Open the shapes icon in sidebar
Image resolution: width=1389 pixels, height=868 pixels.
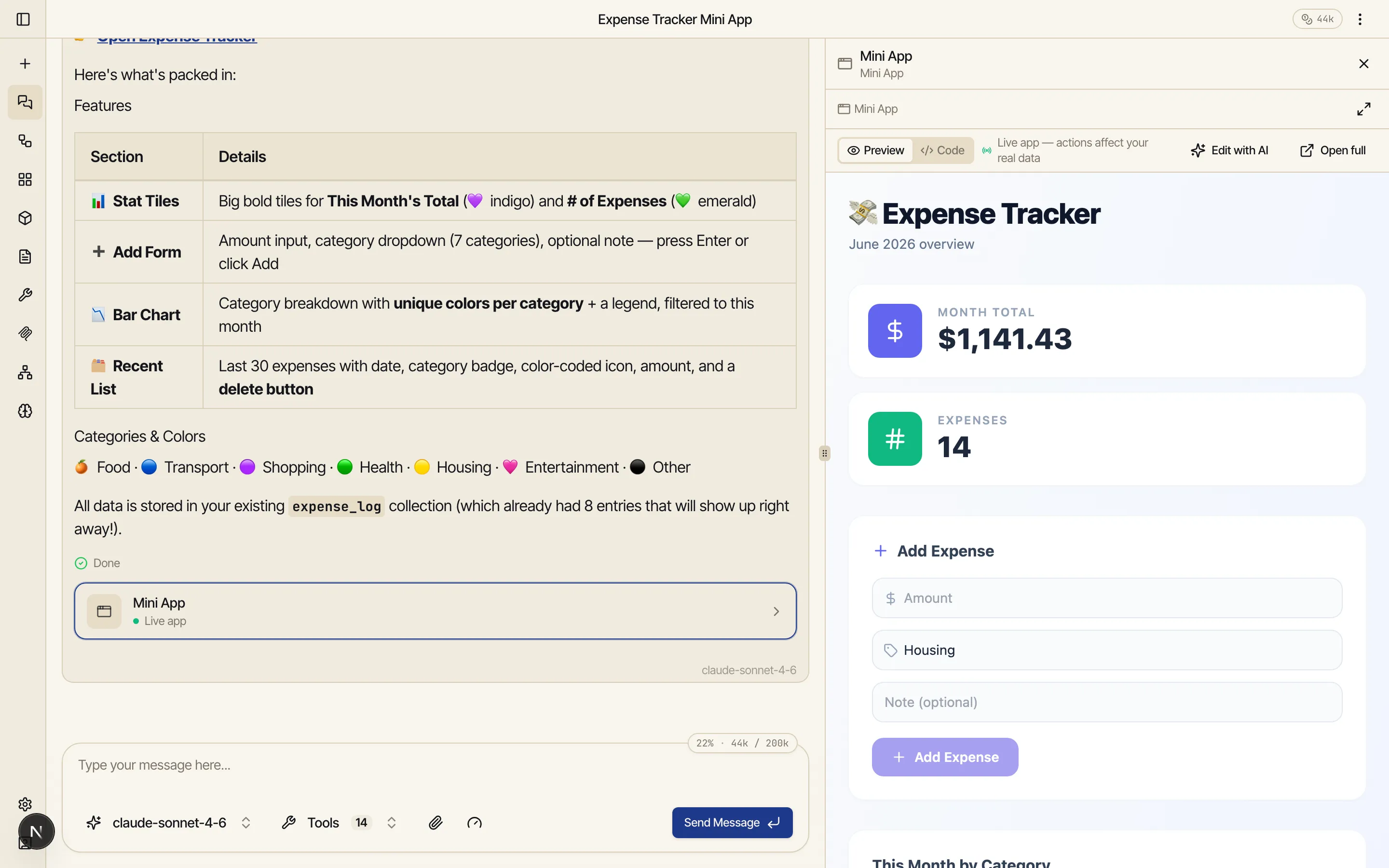point(25,141)
